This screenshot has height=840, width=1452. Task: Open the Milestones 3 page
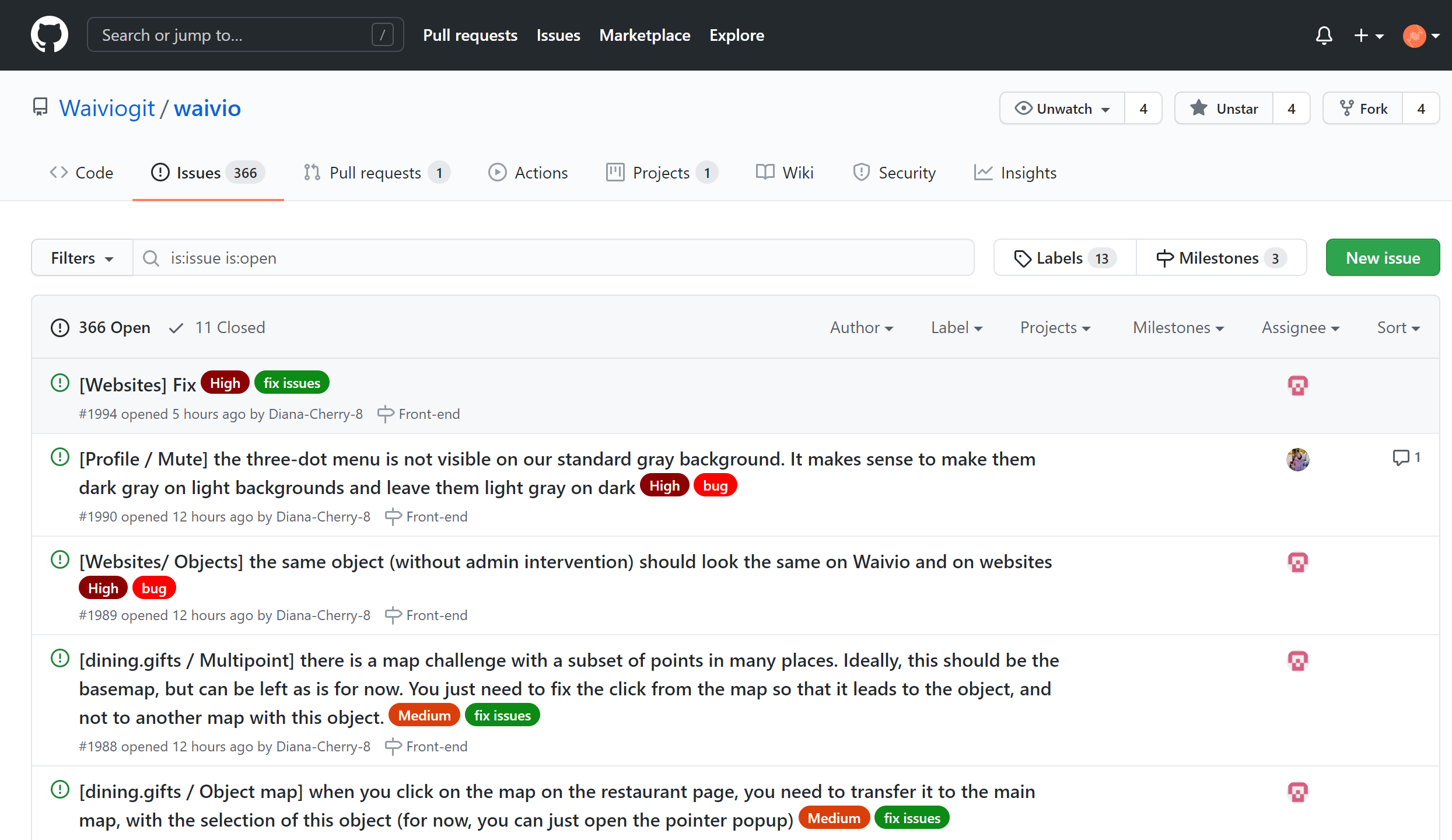[x=1222, y=258]
